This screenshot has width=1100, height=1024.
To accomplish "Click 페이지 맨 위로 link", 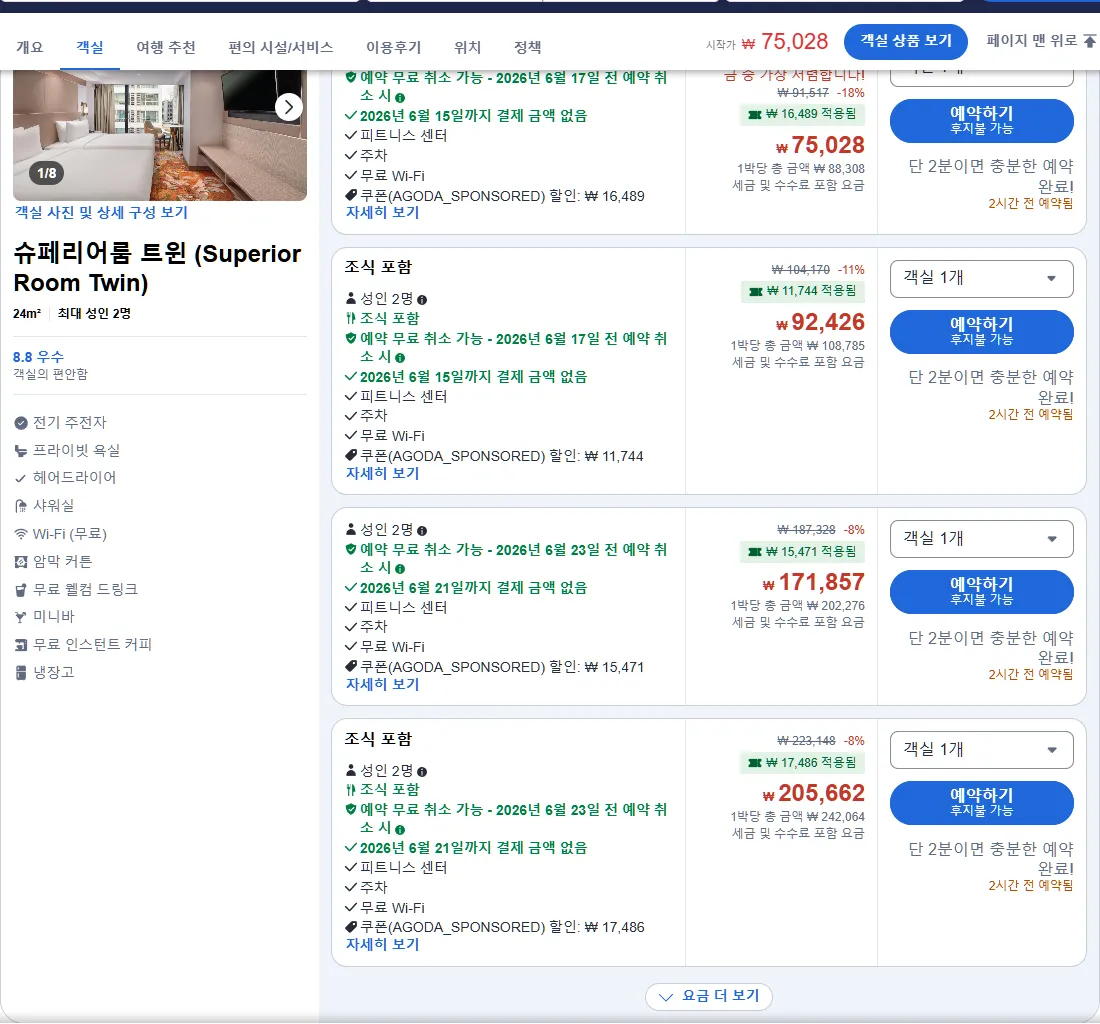I will (x=1031, y=41).
